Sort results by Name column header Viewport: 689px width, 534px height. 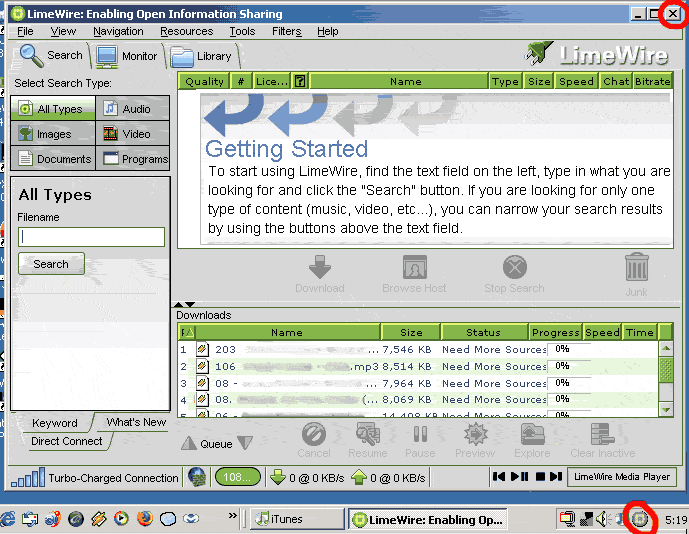[x=399, y=81]
